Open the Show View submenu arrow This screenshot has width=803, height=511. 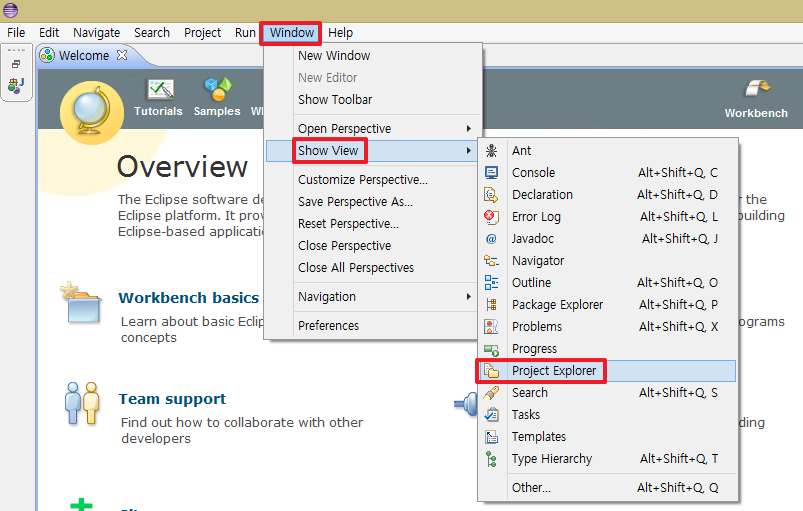coord(468,151)
